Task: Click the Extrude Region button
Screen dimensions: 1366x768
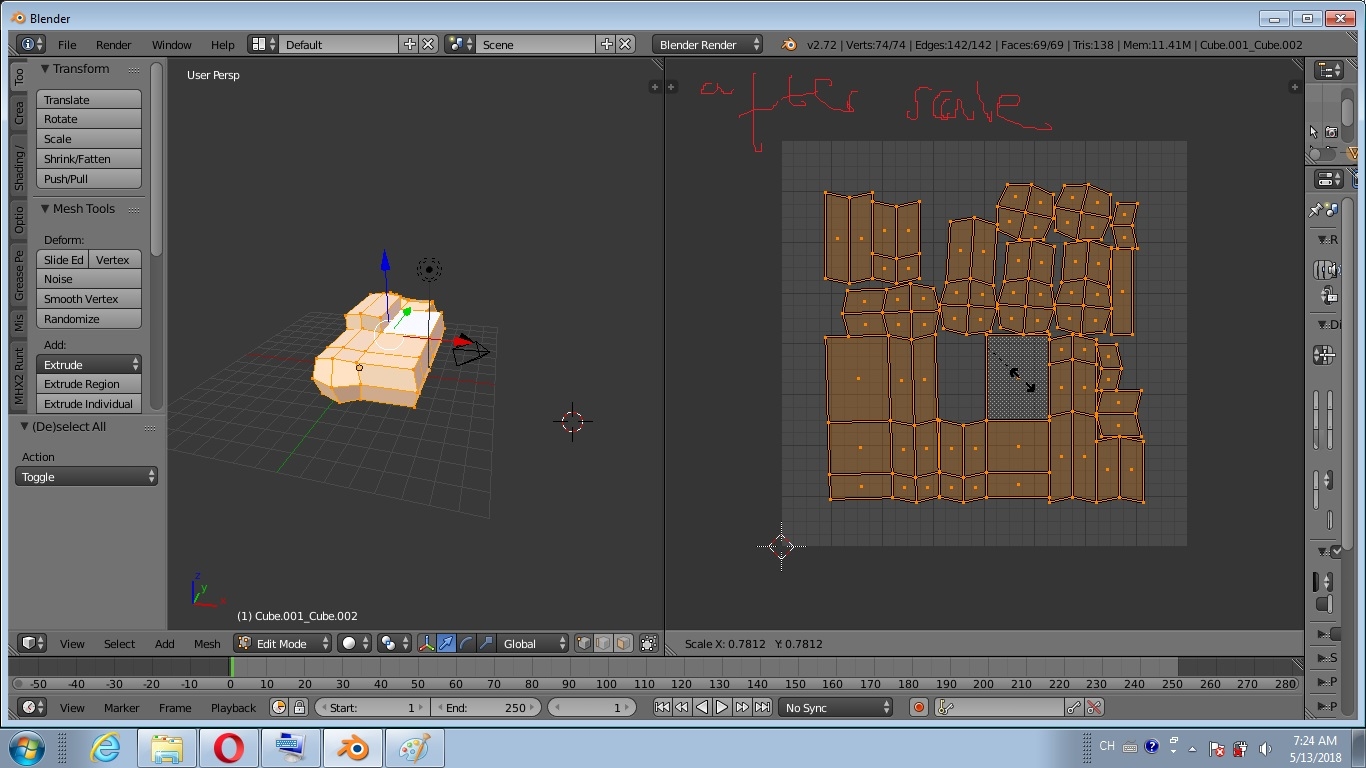Action: (89, 384)
